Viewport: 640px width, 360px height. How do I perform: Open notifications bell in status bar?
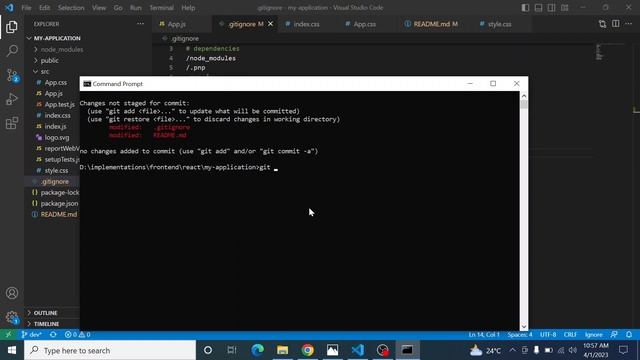click(629, 335)
